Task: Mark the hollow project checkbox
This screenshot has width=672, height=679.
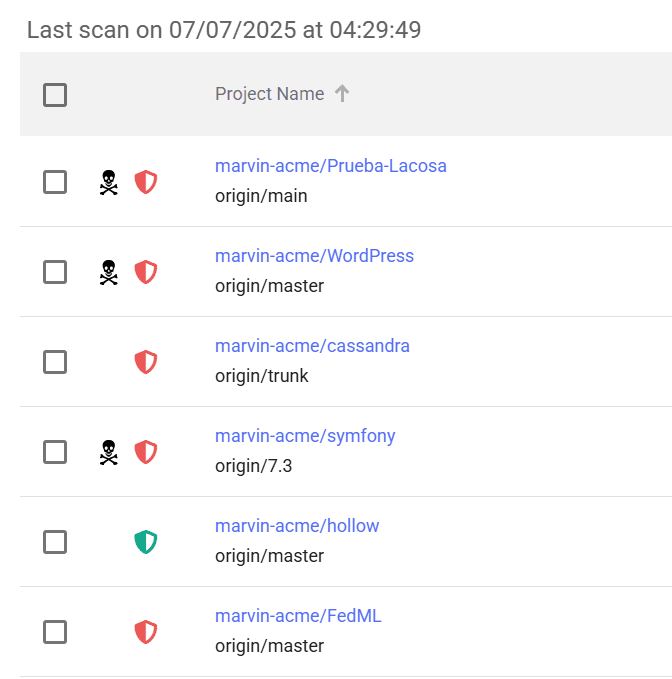Action: point(55,542)
